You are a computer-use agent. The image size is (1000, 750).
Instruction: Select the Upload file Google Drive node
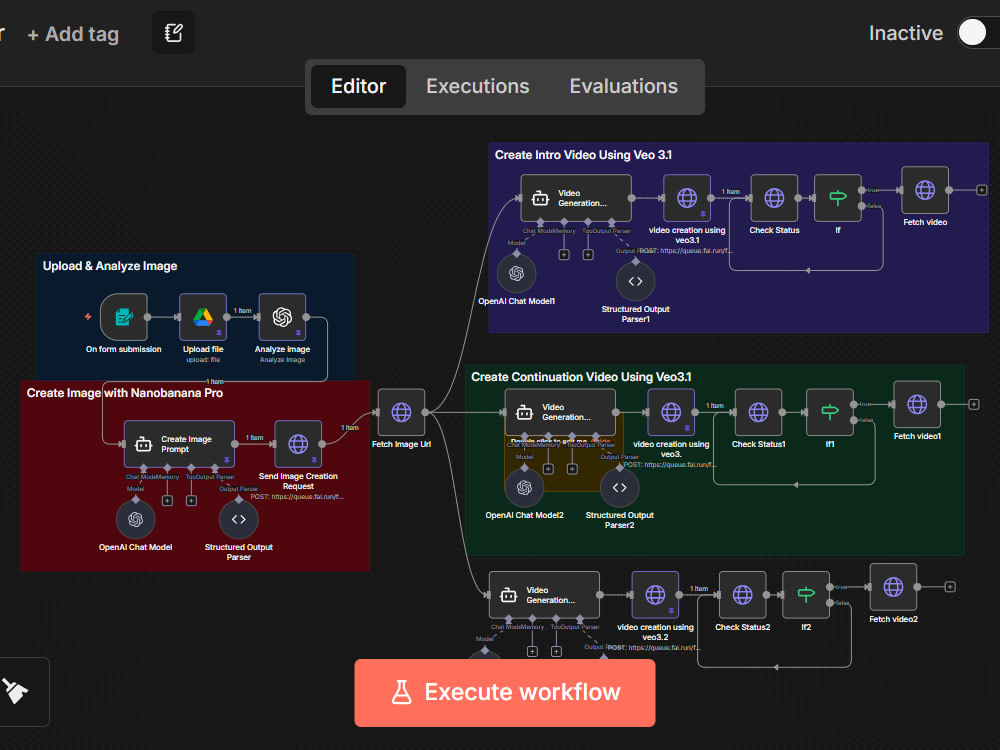pos(203,317)
